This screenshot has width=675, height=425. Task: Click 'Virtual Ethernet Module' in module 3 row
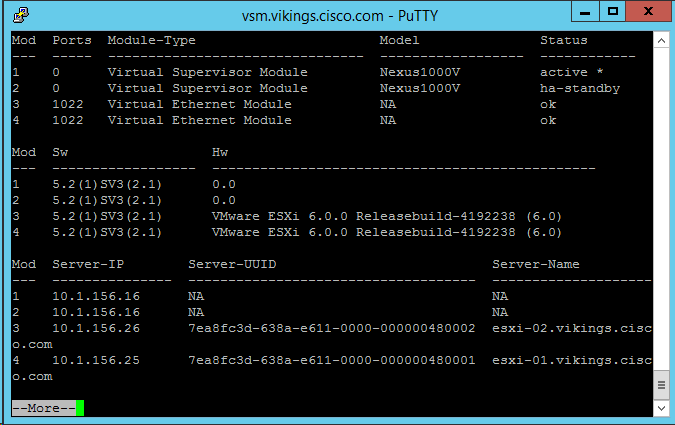(x=199, y=104)
